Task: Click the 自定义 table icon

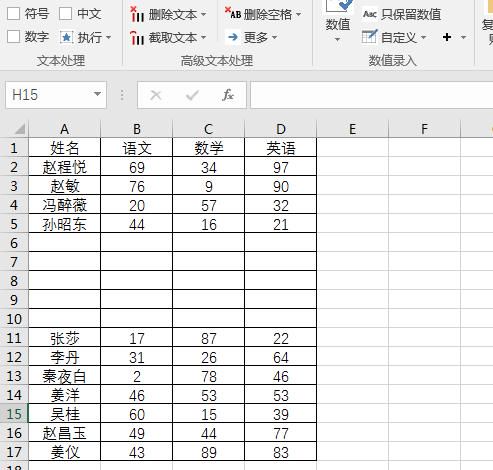Action: click(x=369, y=37)
